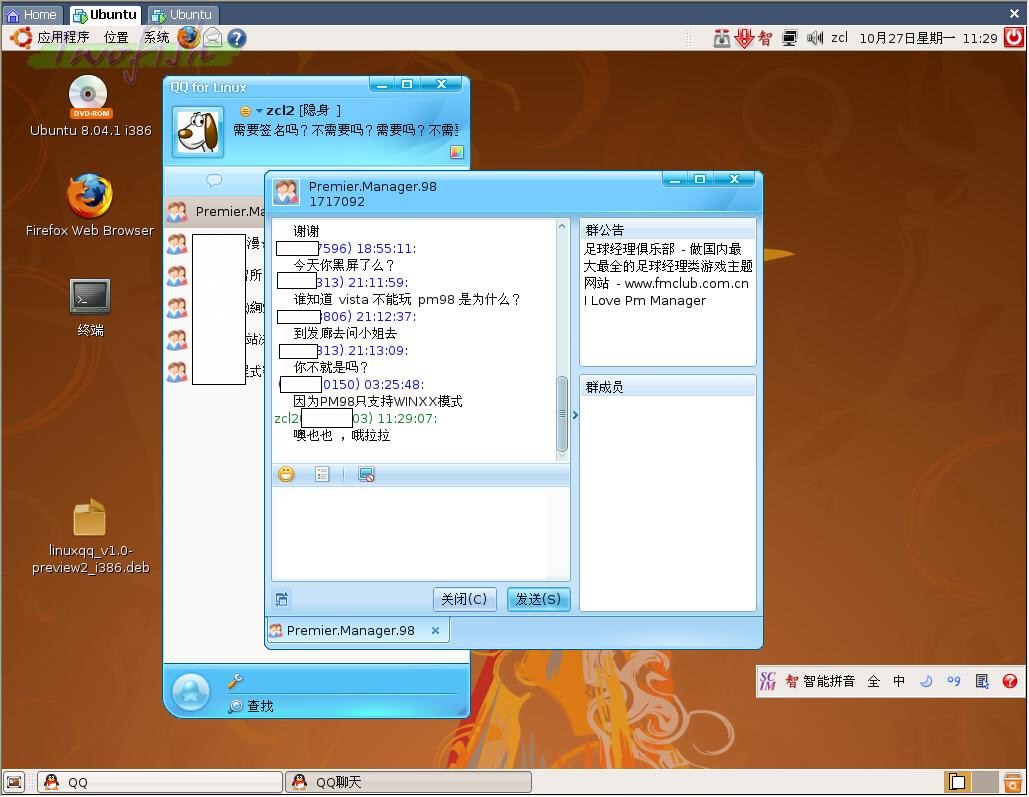Click 查找 to search contacts
Image resolution: width=1029 pixels, height=797 pixels.
pos(251,706)
